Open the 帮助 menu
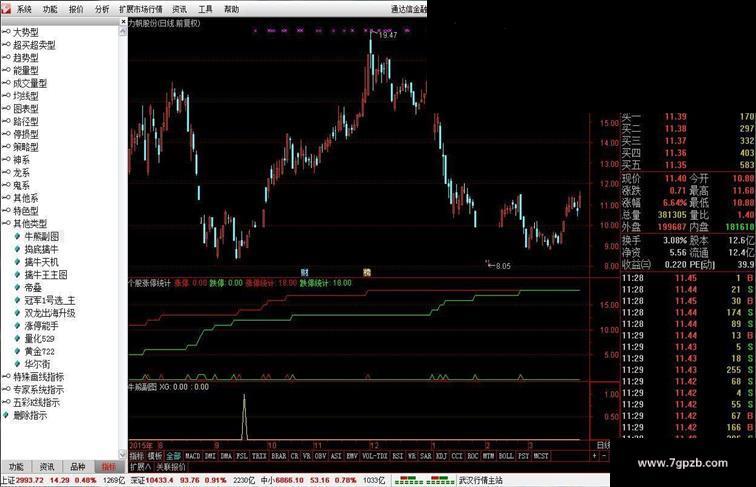The height and width of the screenshot is (487, 756). 232,9
